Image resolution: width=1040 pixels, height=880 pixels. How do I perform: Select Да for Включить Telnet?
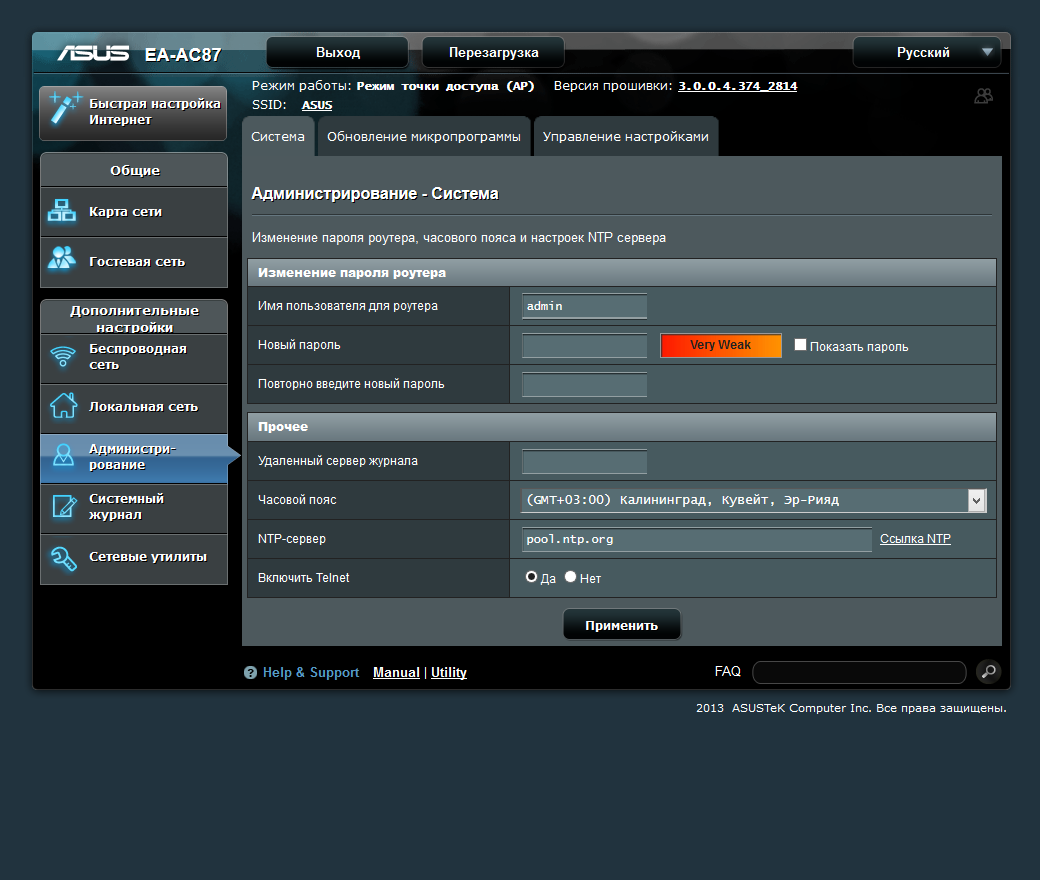pyautogui.click(x=531, y=576)
